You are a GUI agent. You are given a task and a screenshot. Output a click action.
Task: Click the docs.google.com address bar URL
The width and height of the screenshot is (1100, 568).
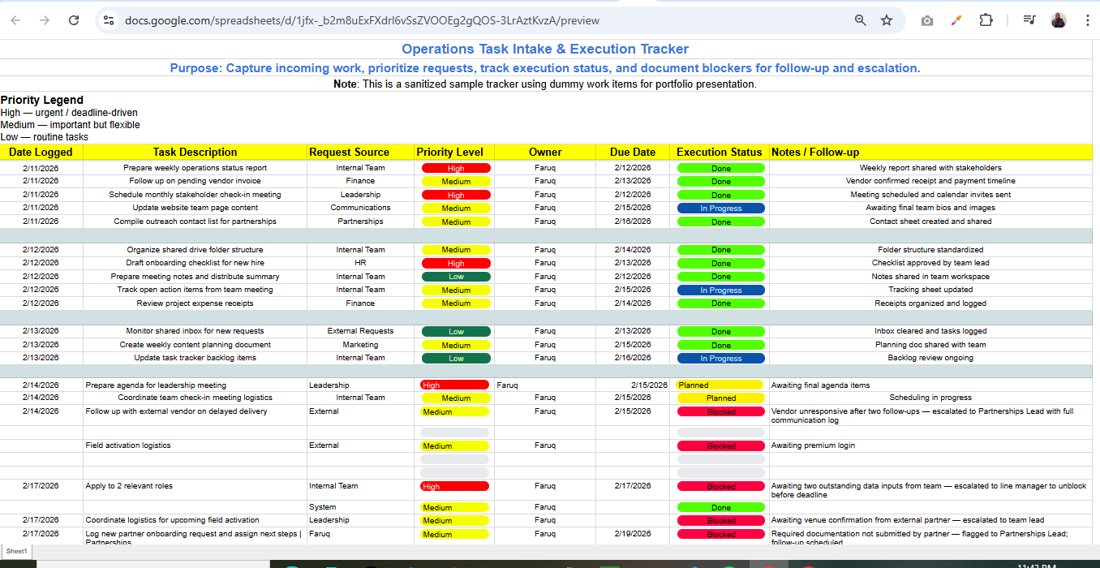[362, 20]
